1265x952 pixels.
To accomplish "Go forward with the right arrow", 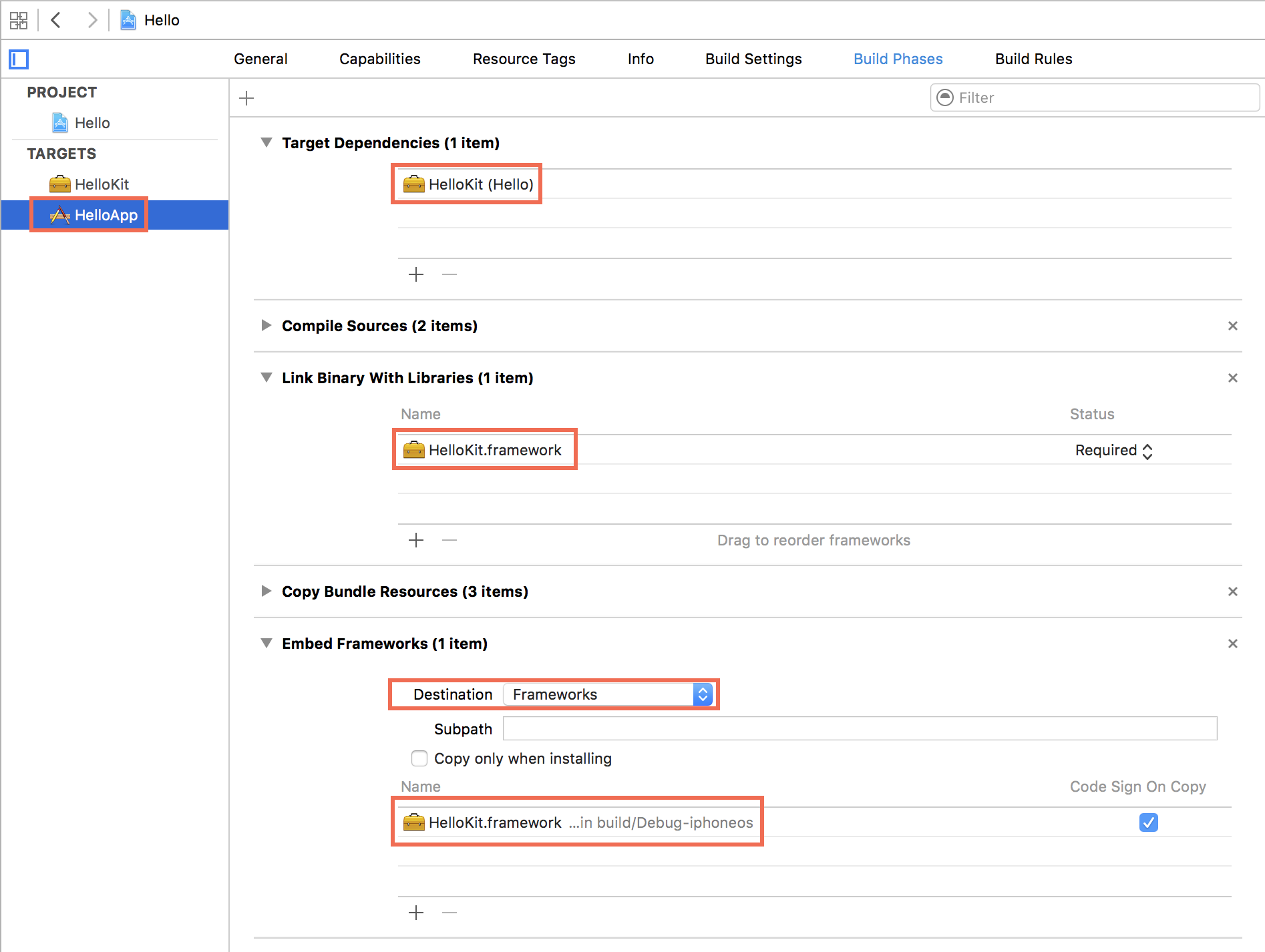I will click(x=92, y=21).
